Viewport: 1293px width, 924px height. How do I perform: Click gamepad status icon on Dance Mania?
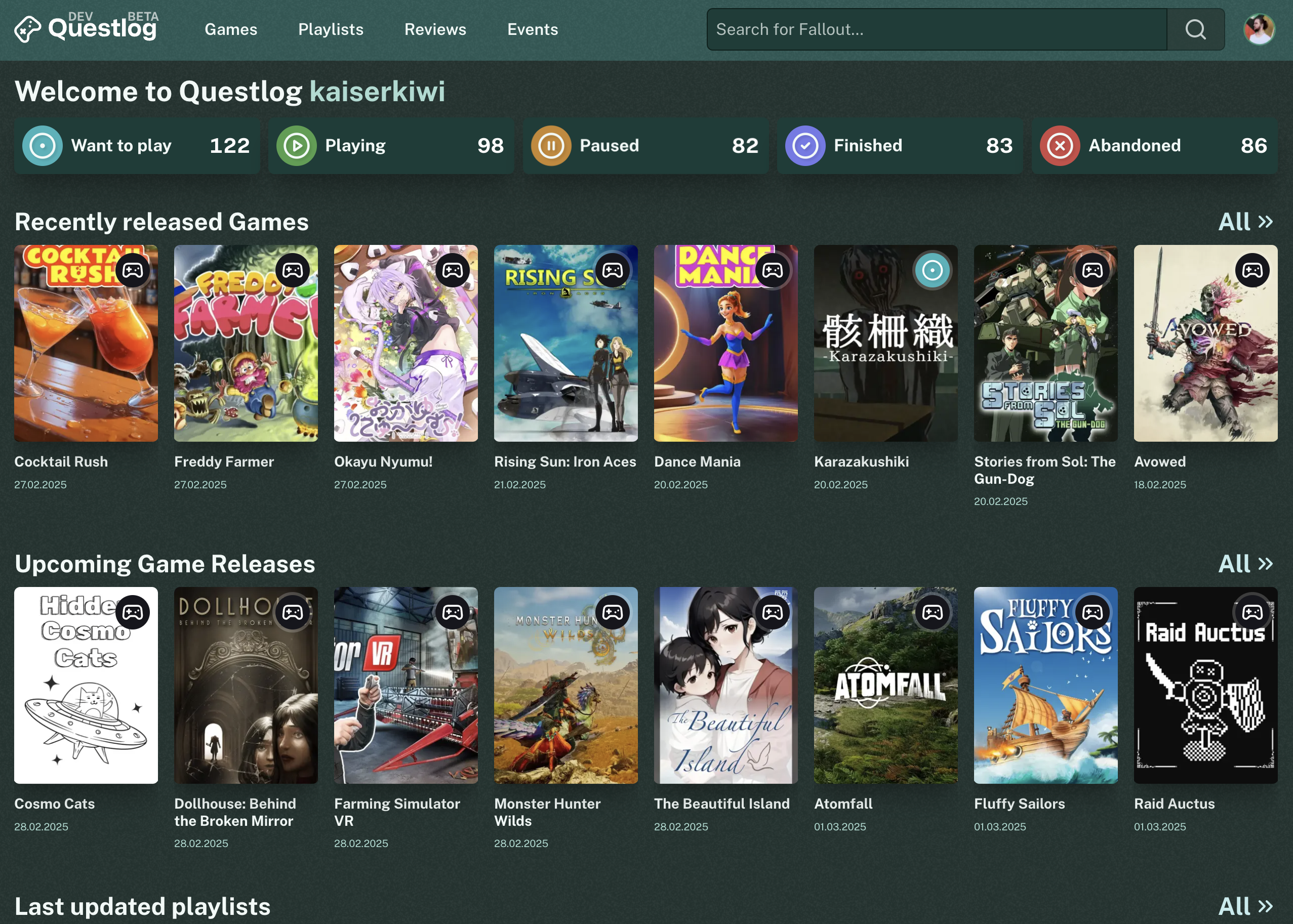[x=772, y=270]
